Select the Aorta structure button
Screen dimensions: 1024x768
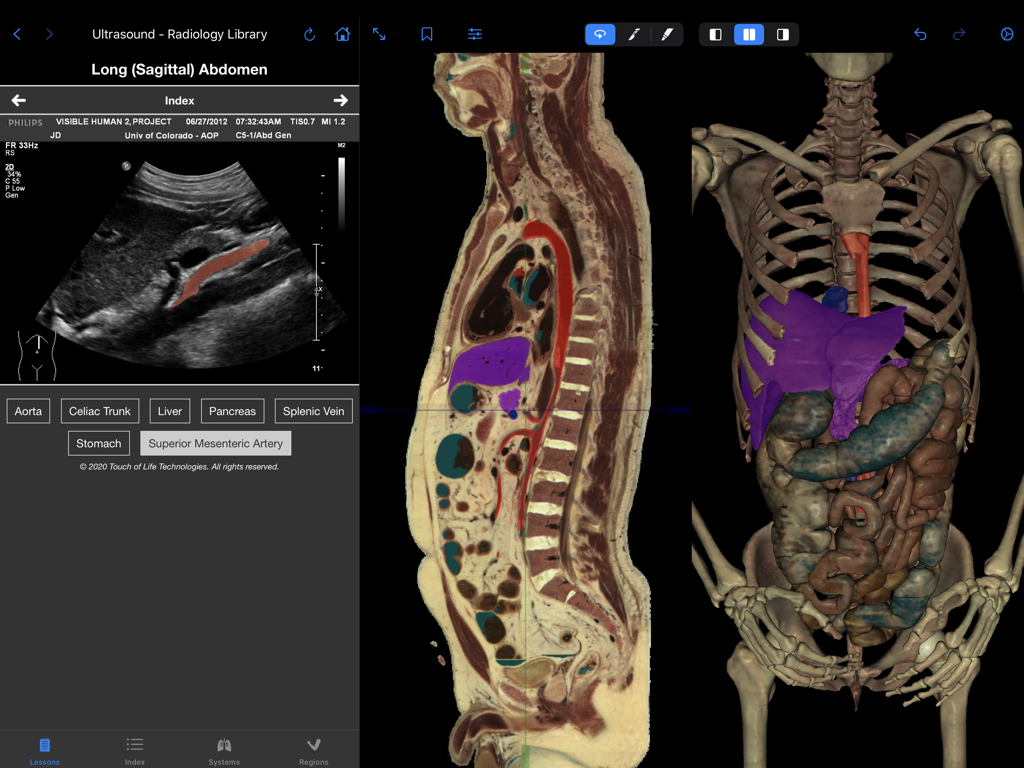[27, 410]
